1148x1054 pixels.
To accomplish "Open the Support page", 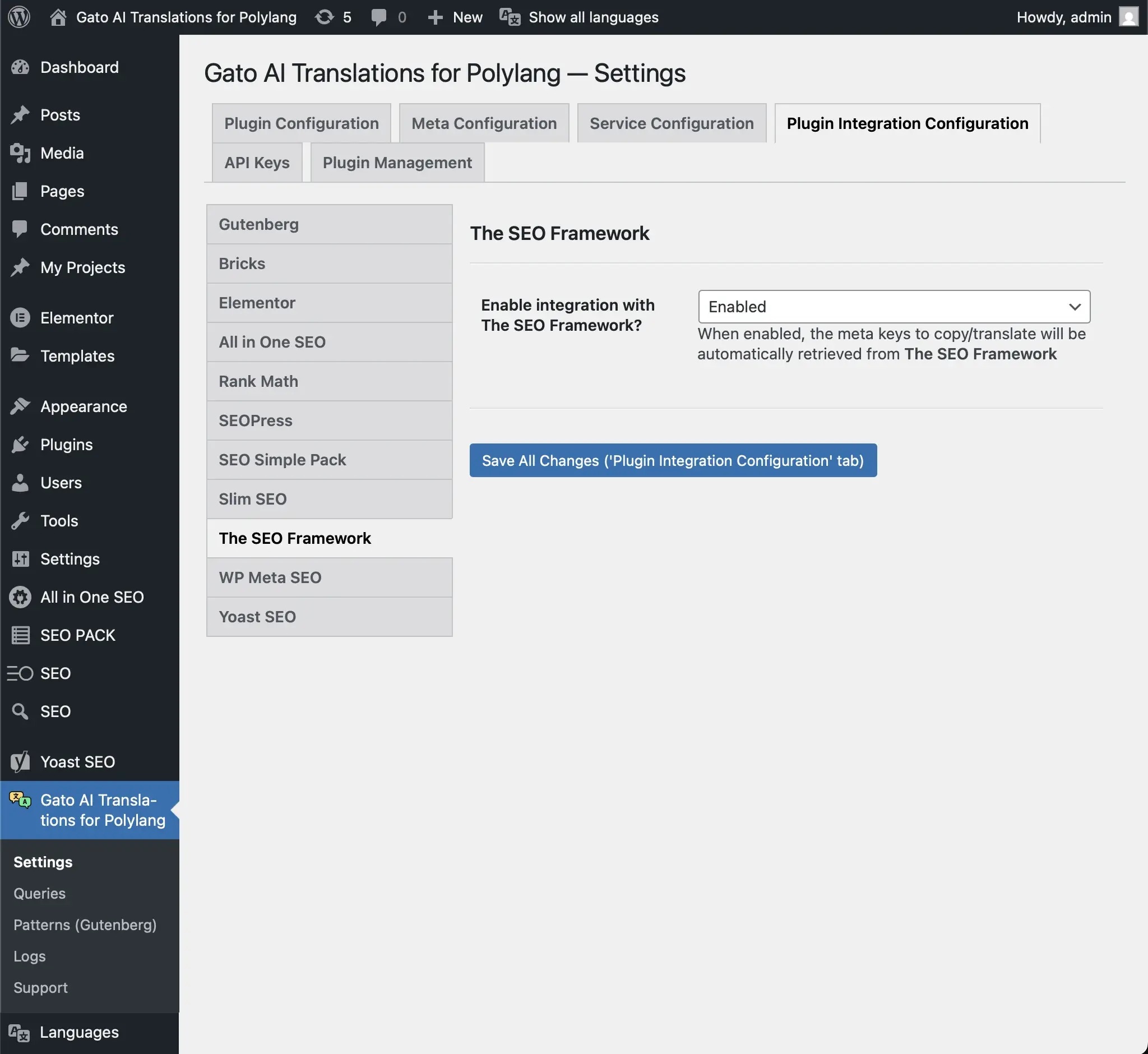I will [x=40, y=987].
